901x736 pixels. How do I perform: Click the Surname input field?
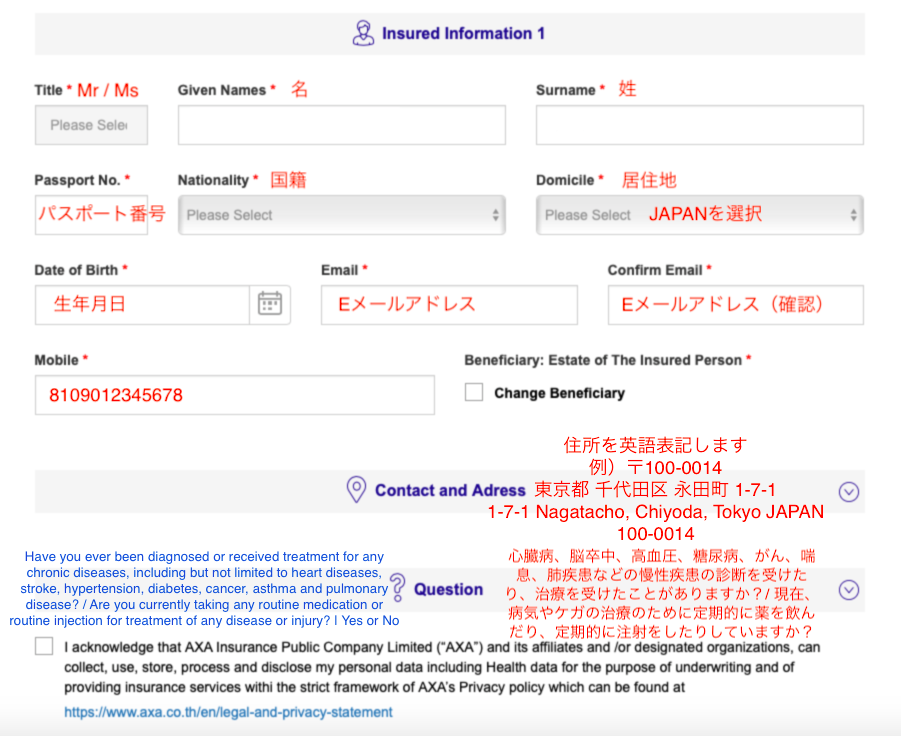click(700, 125)
